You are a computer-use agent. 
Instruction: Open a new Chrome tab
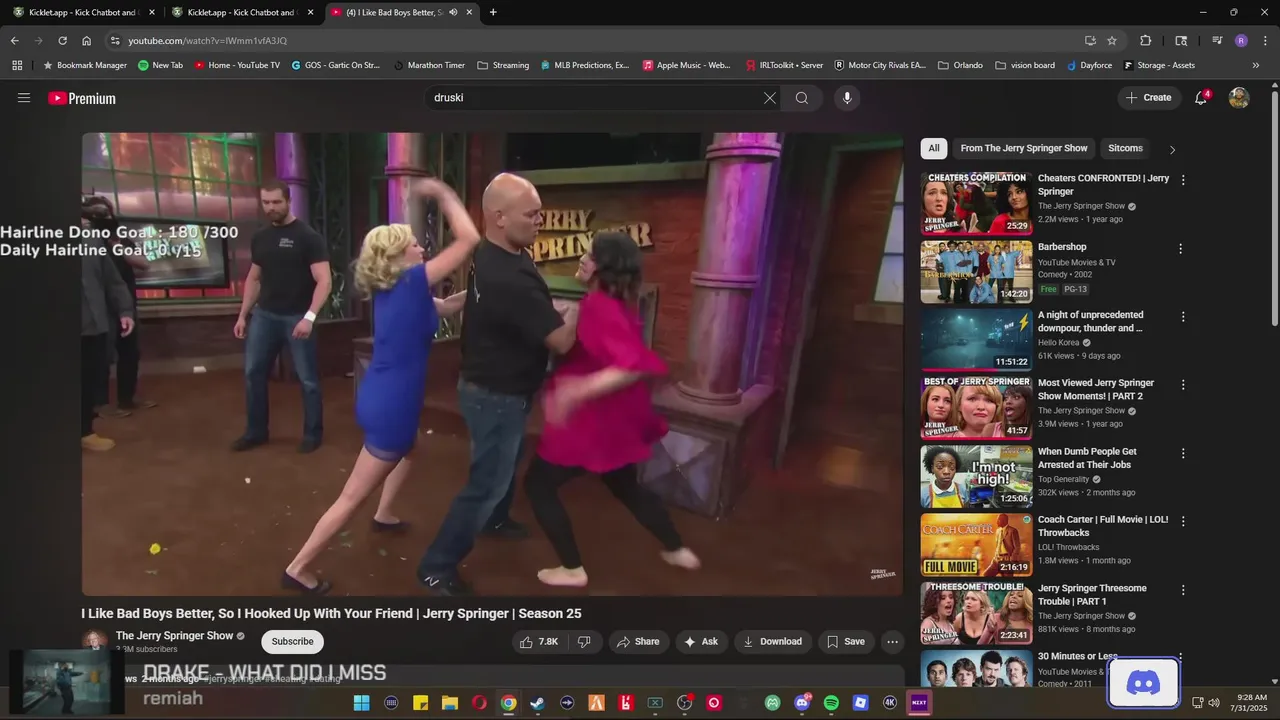[493, 12]
